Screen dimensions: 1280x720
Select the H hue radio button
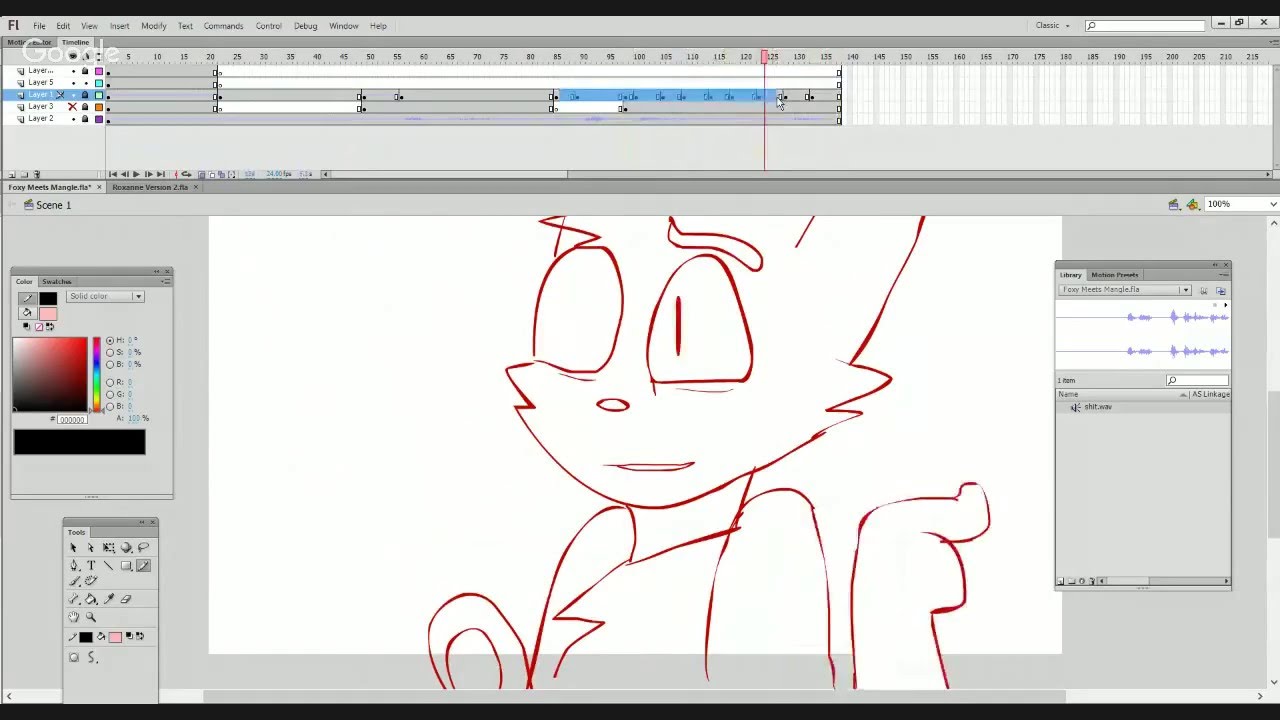(110, 341)
